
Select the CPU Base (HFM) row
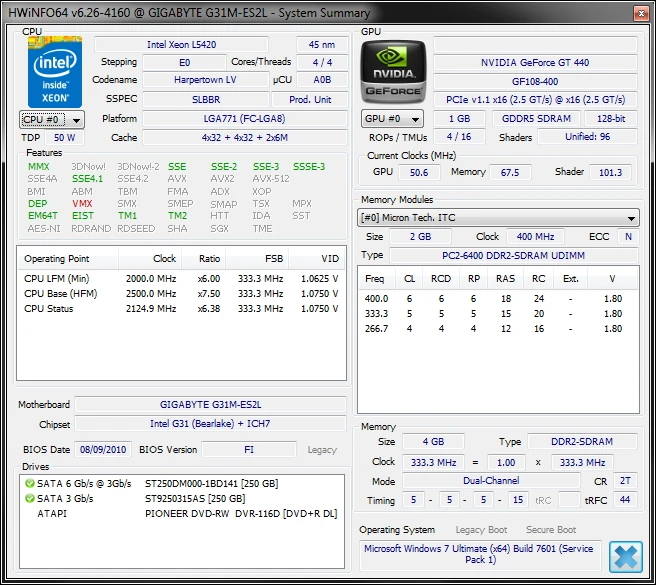tap(181, 294)
